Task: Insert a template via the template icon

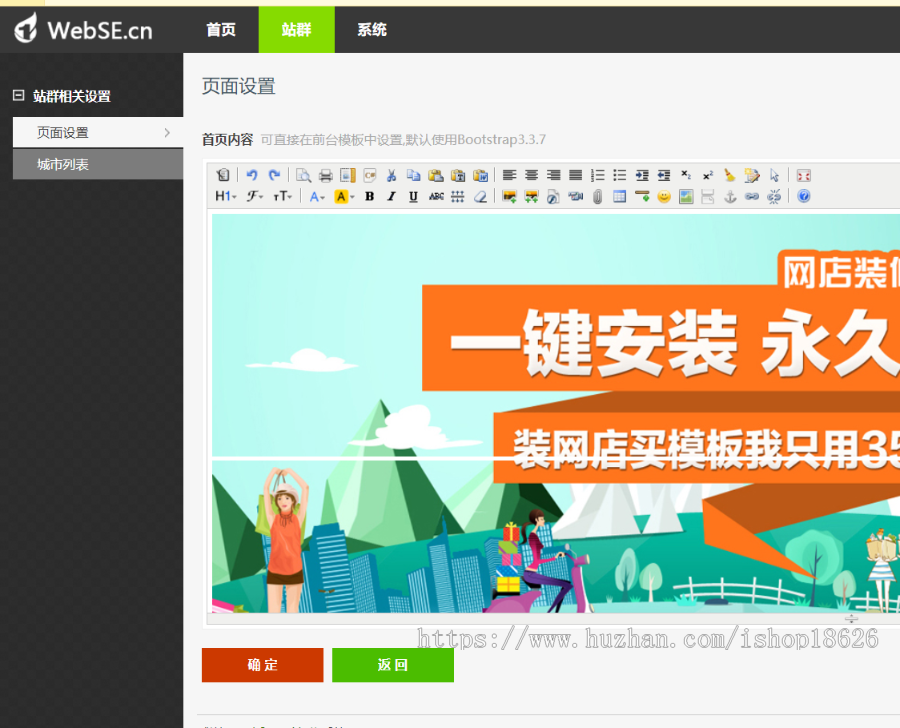Action: click(x=348, y=175)
